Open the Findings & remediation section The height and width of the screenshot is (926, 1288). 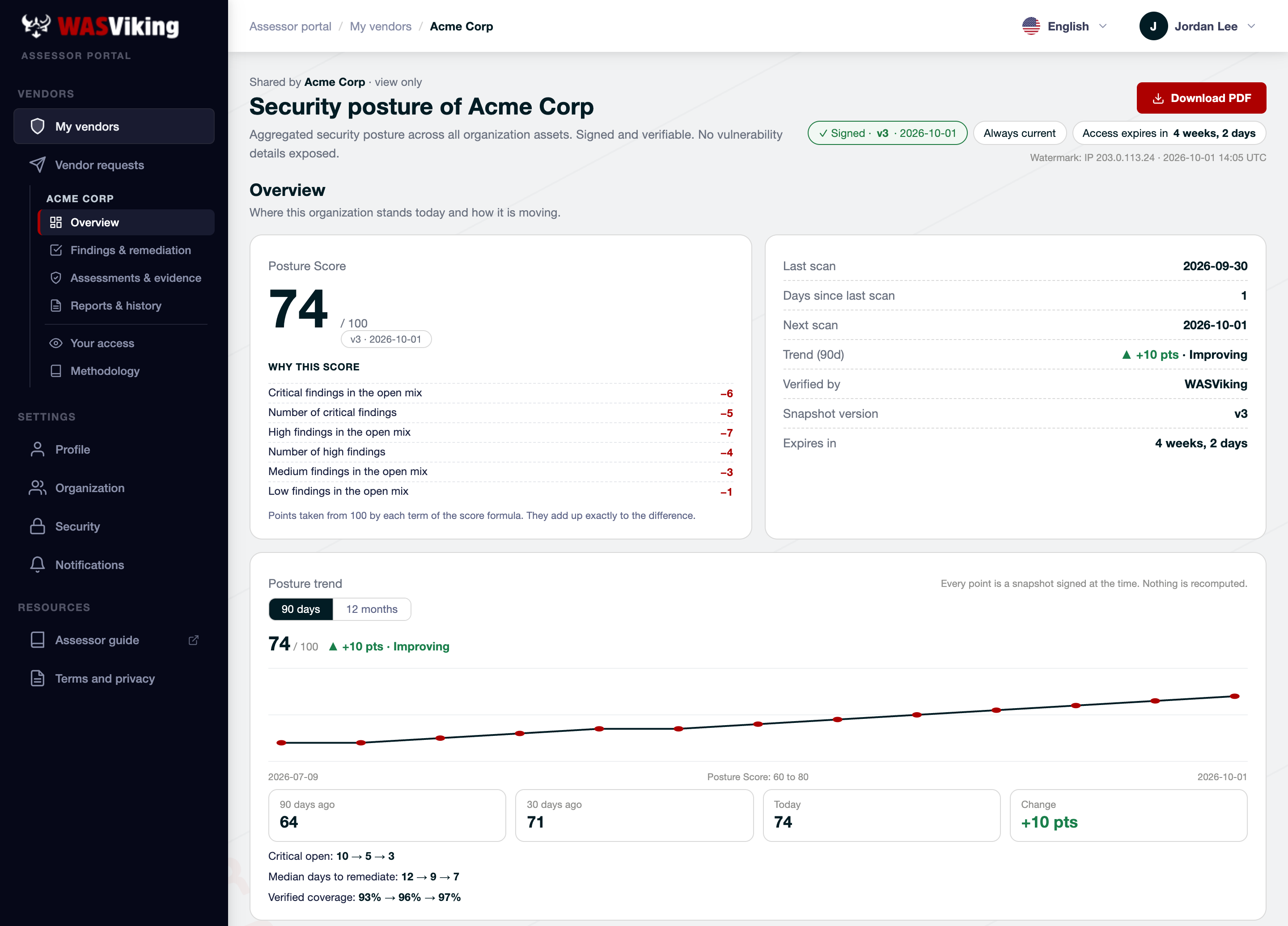(126, 250)
